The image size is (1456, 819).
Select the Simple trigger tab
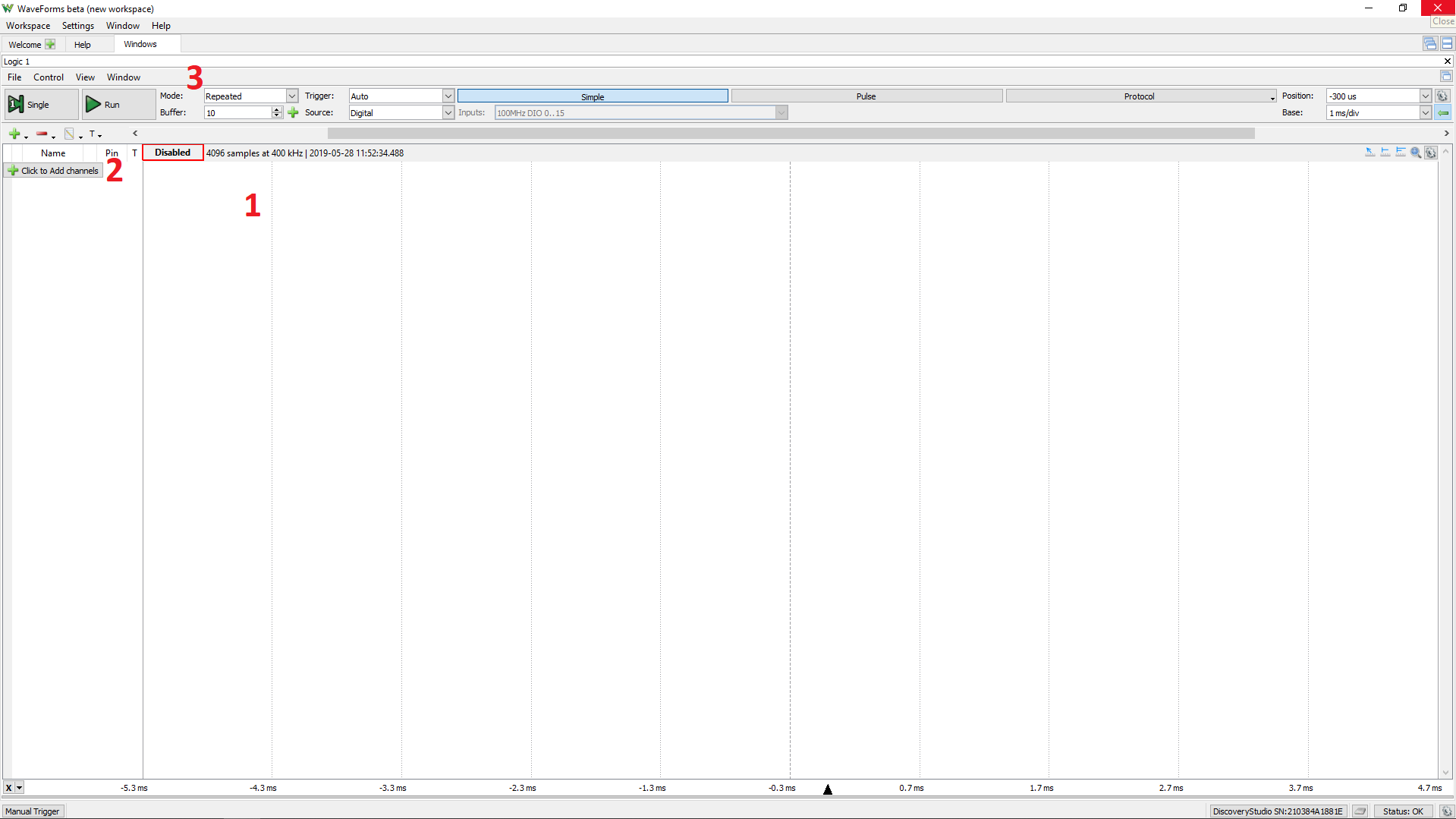(x=593, y=96)
